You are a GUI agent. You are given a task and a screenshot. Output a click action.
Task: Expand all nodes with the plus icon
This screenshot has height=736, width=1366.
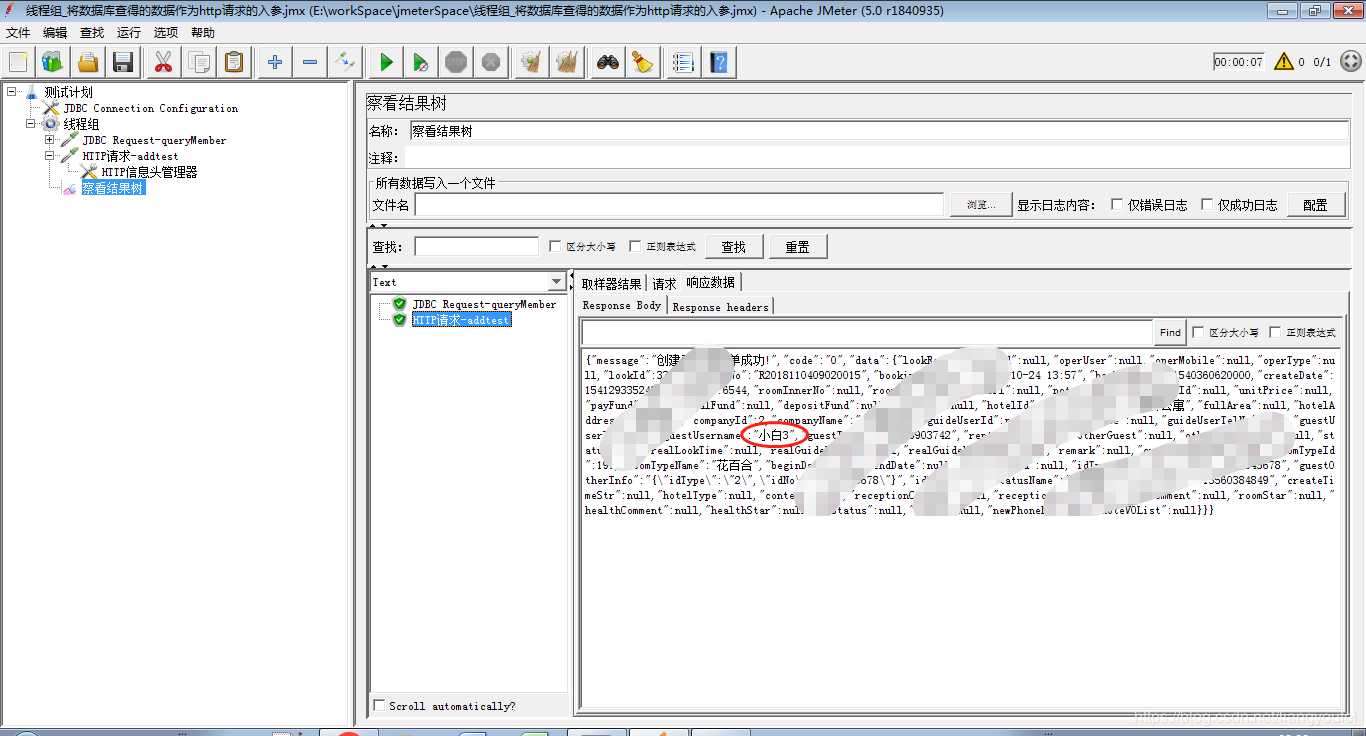pyautogui.click(x=274, y=63)
